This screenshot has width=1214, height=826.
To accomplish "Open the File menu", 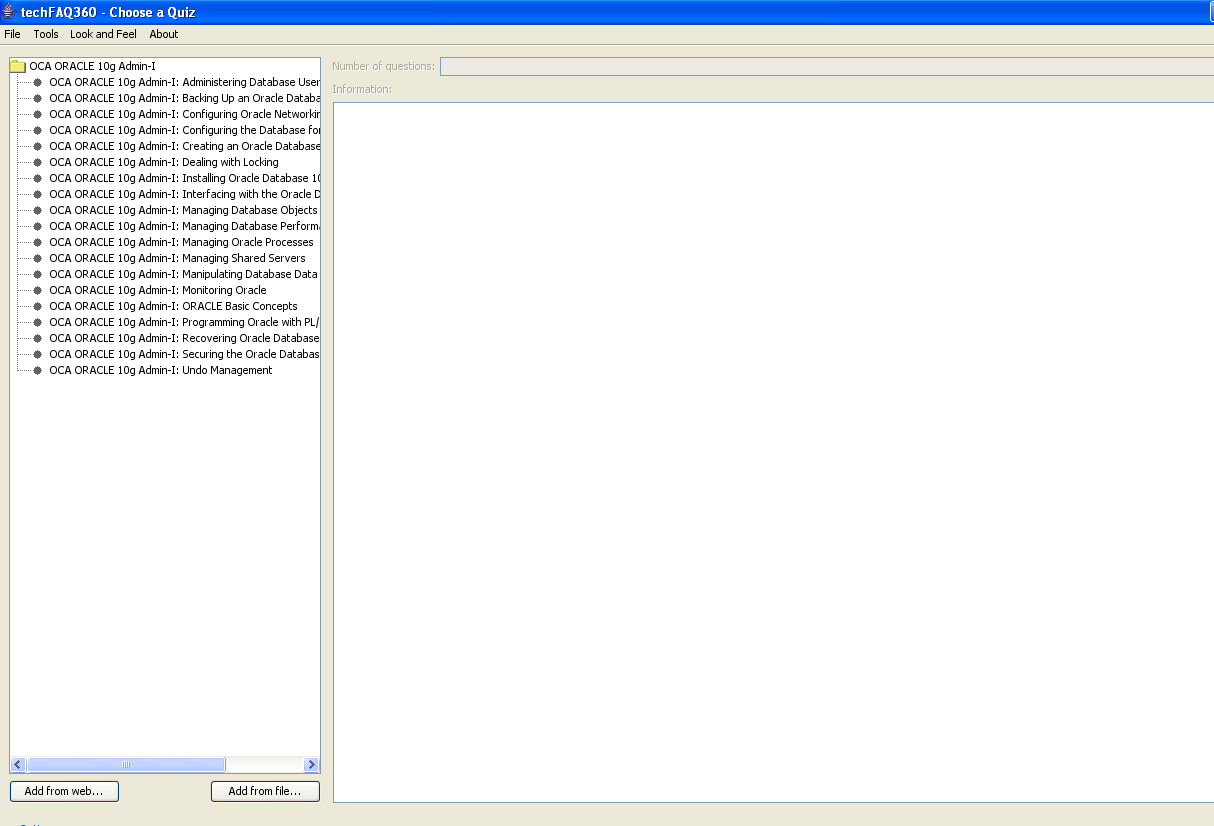I will 12,34.
